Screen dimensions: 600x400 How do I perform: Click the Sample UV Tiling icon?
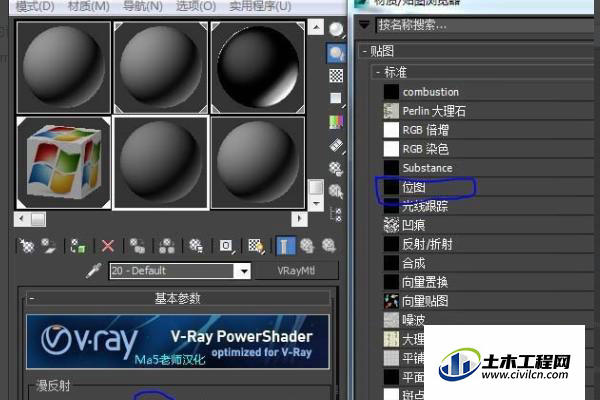(x=336, y=99)
